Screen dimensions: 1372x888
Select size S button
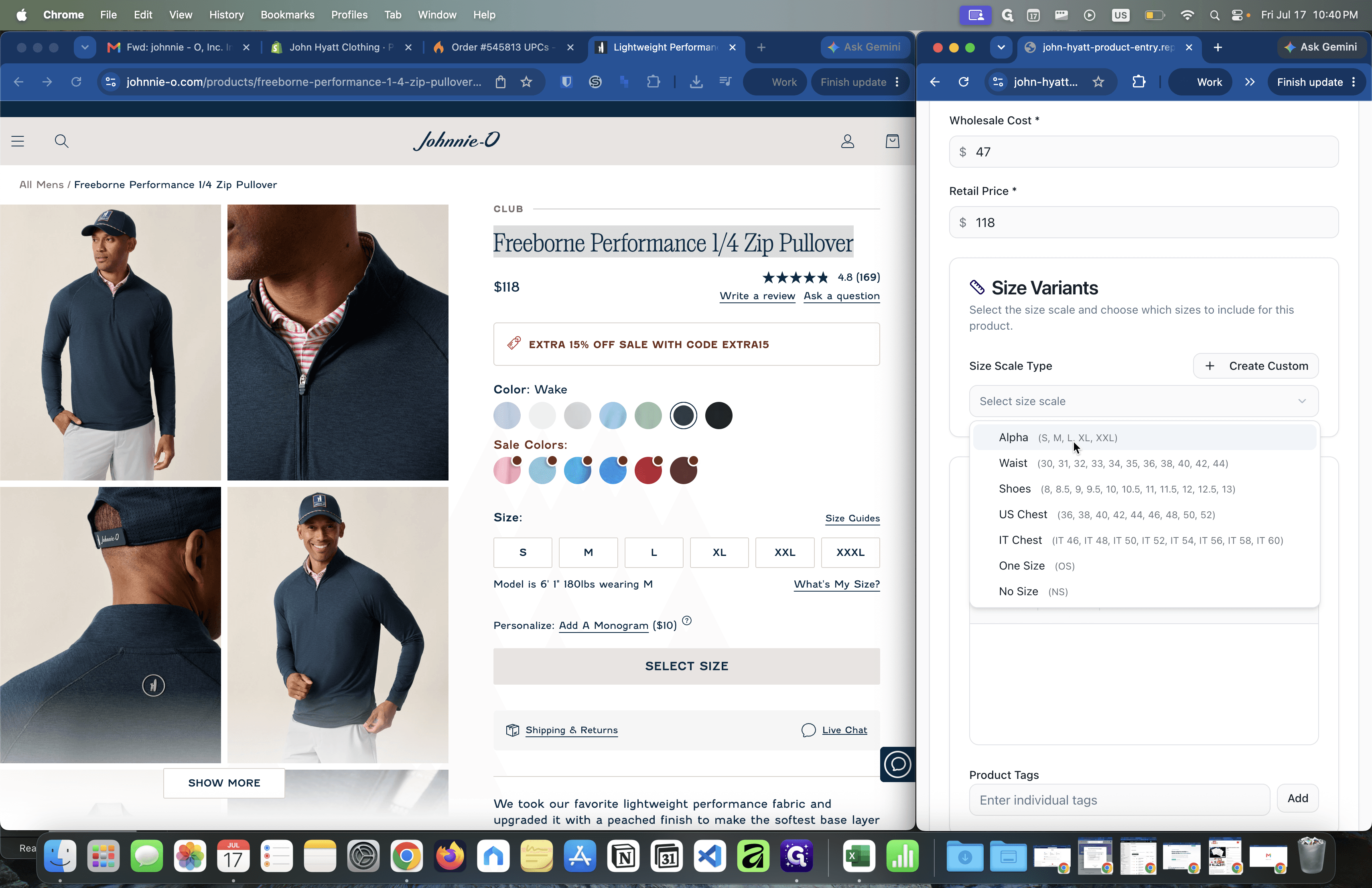[x=522, y=552]
